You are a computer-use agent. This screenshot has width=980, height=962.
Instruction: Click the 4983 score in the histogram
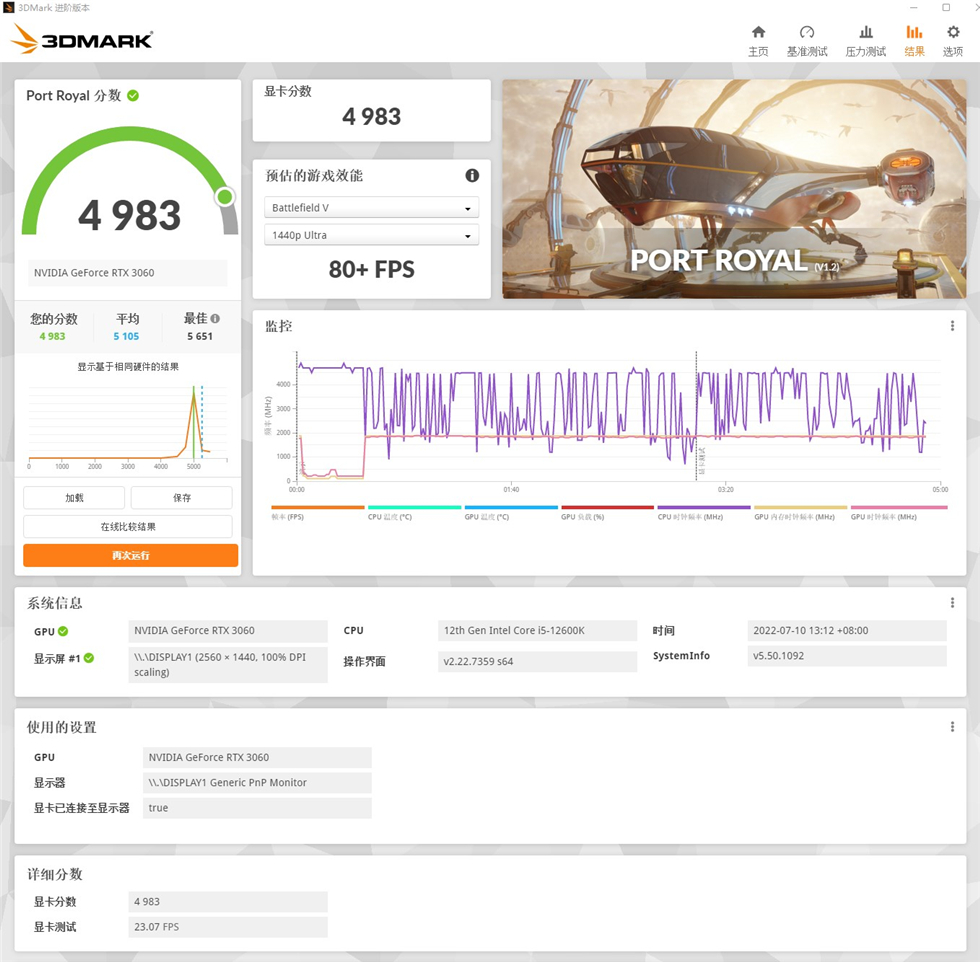195,425
